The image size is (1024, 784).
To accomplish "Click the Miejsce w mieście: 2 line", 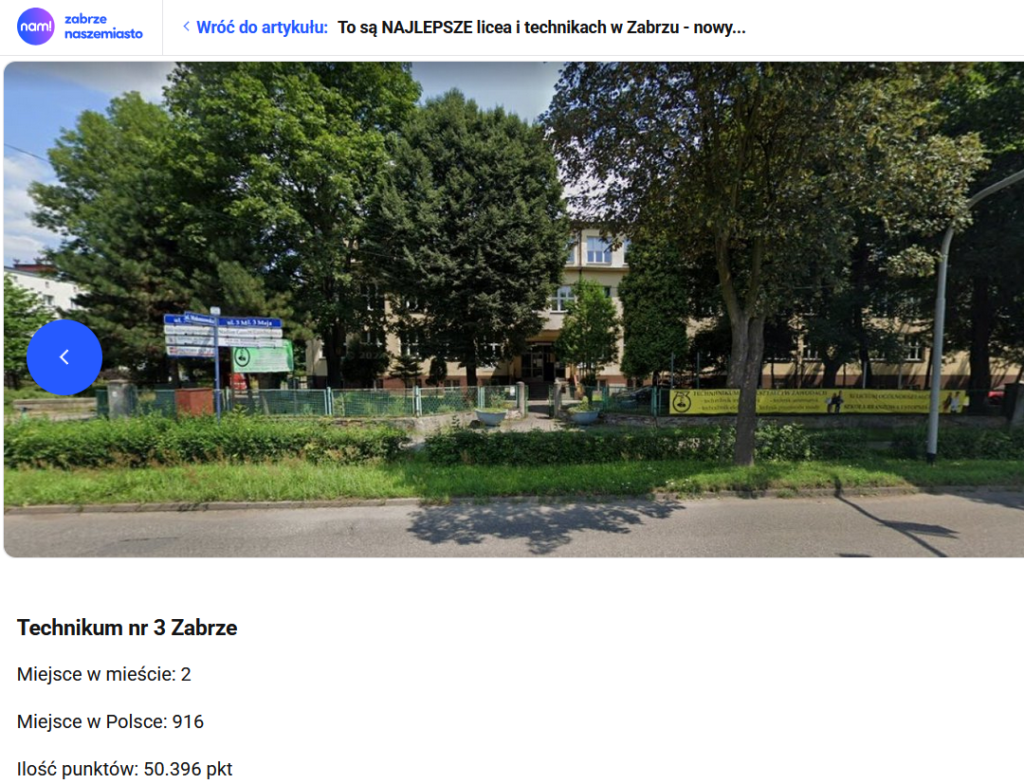I will (x=104, y=674).
